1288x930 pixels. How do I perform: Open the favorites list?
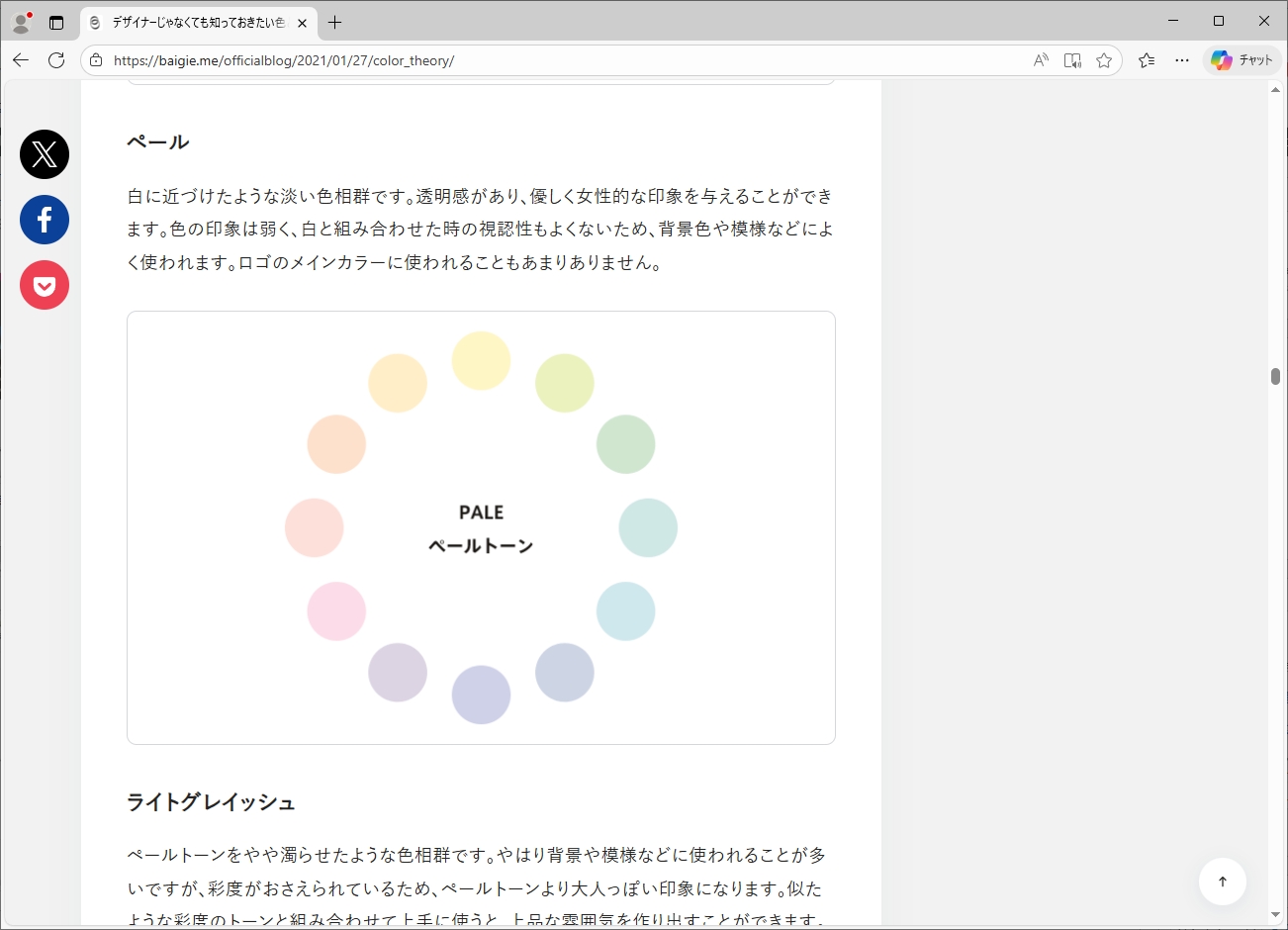pos(1147,60)
